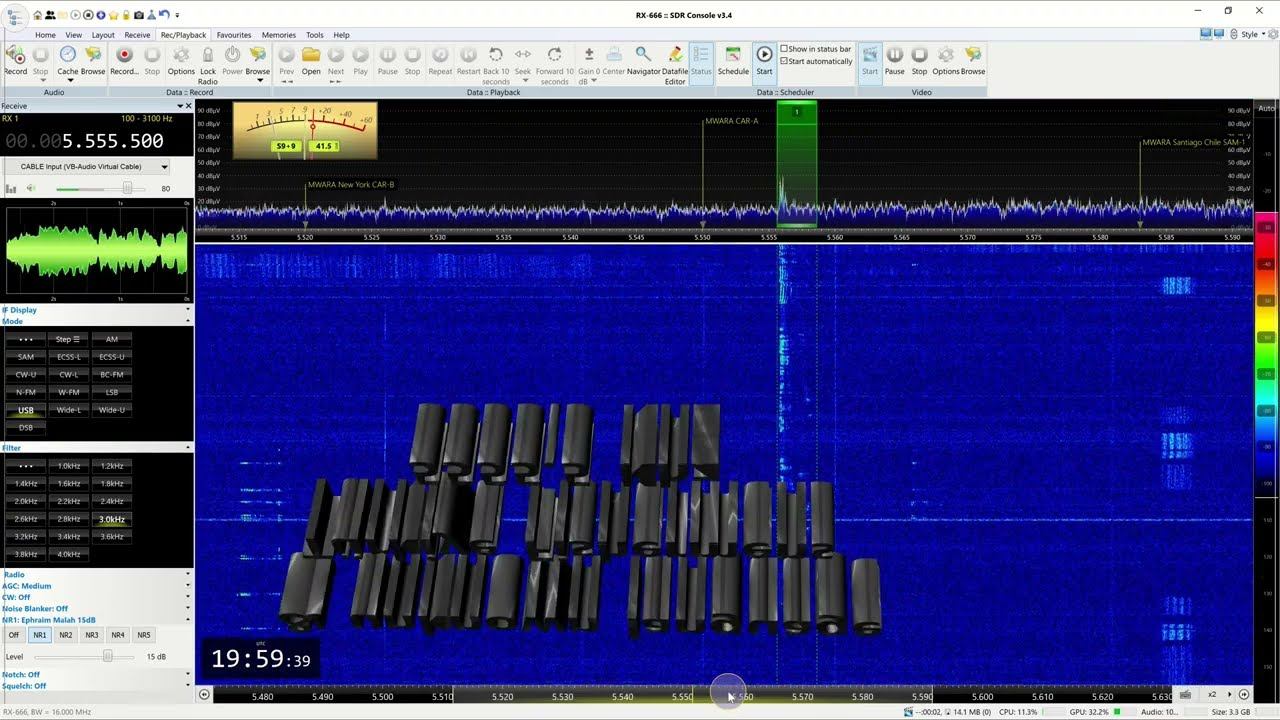Launch the Datafile Editor
Viewport: 1280px width, 720px height.
[675, 64]
